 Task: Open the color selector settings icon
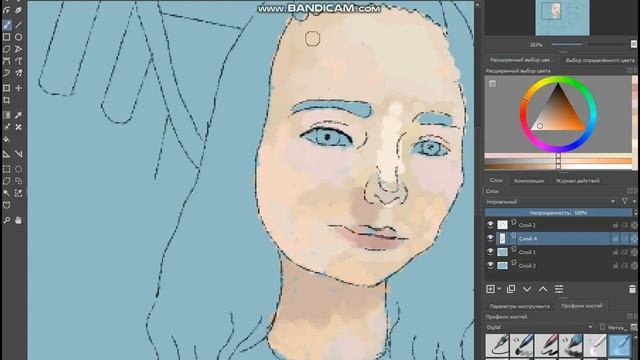tap(493, 84)
